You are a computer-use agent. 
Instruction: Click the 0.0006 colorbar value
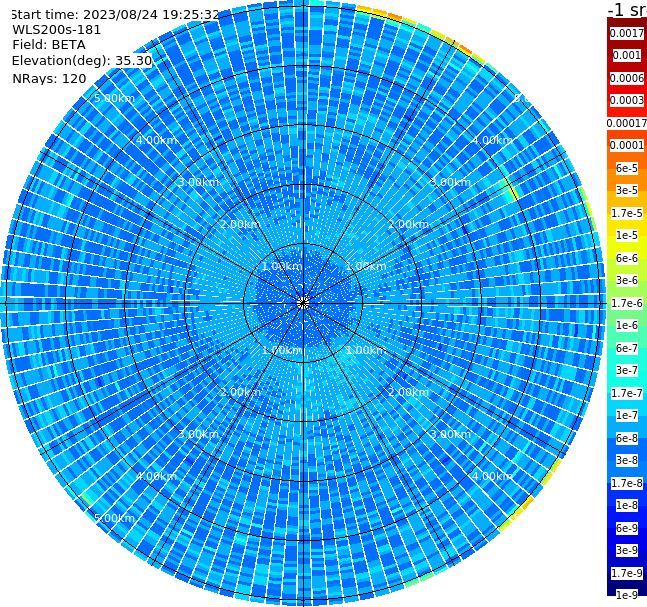click(627, 78)
